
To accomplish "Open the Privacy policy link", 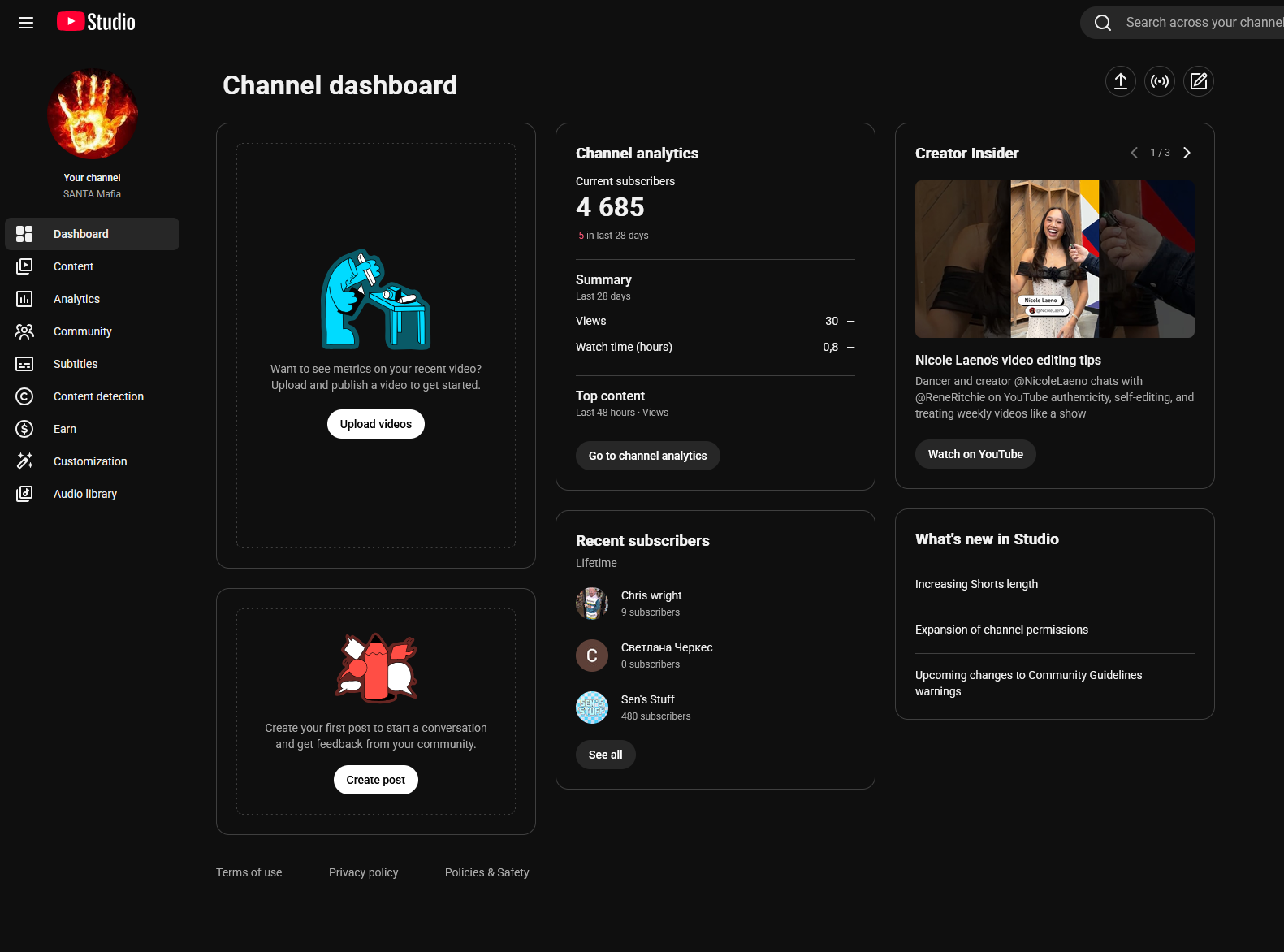I will pyautogui.click(x=364, y=872).
